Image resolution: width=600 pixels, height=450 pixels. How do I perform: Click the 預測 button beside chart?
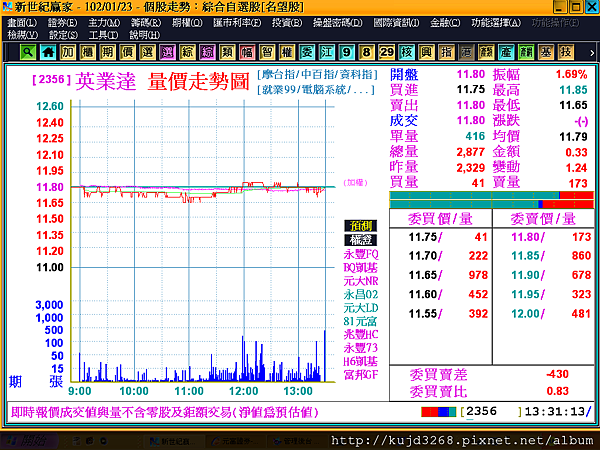360,226
